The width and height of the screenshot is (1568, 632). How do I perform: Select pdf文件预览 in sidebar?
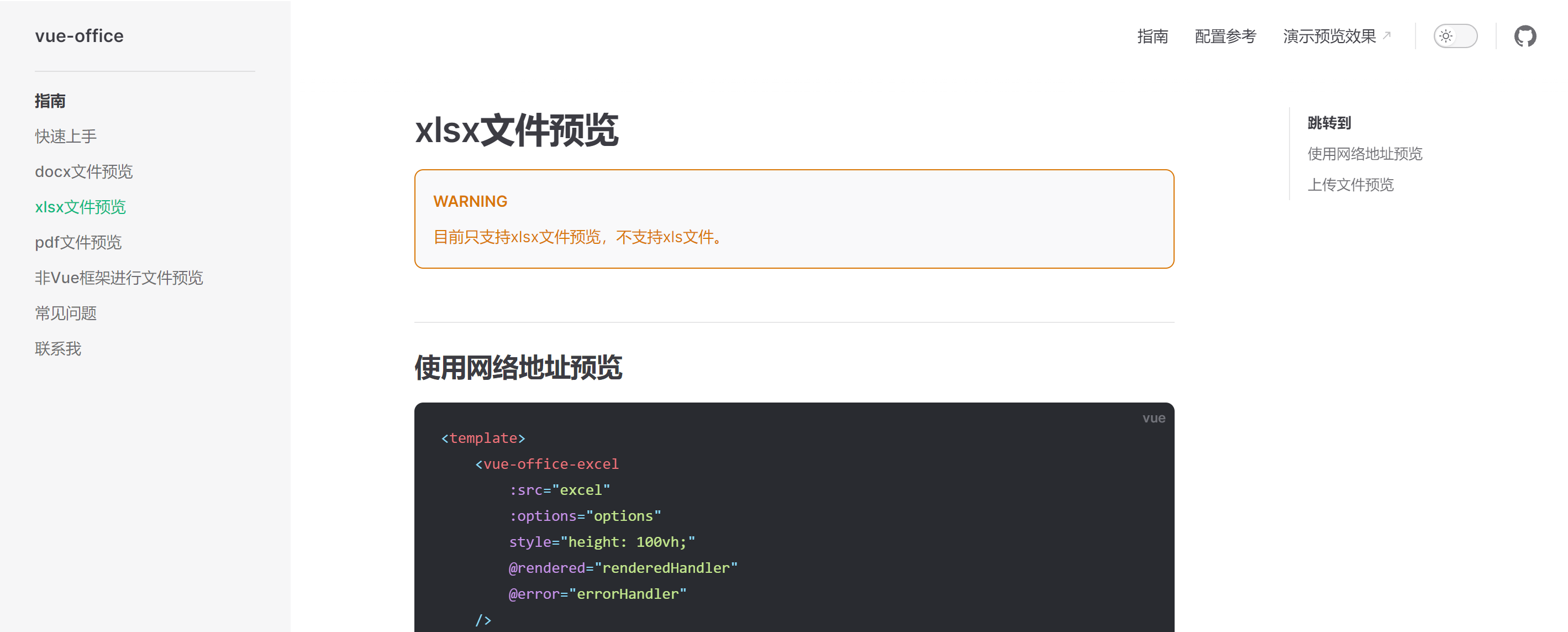click(78, 242)
